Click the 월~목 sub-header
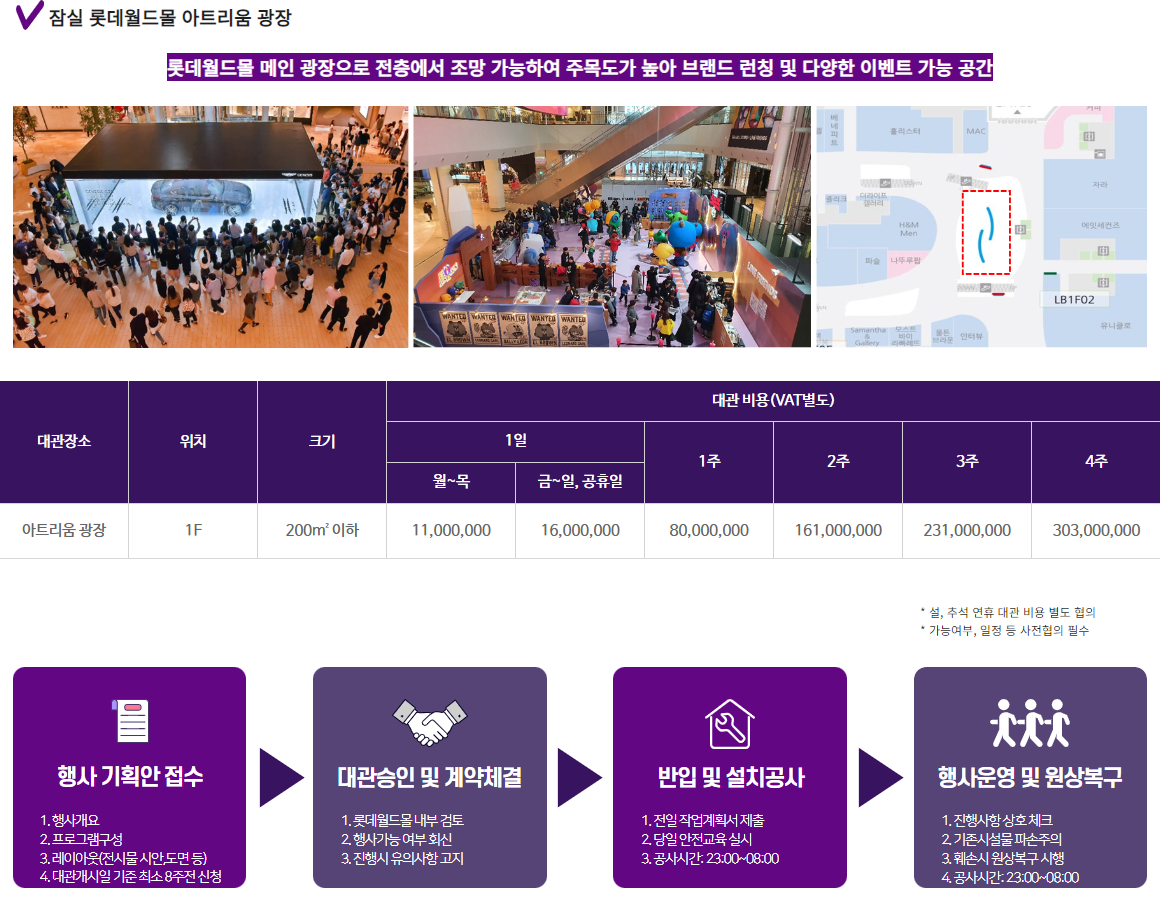 point(451,482)
